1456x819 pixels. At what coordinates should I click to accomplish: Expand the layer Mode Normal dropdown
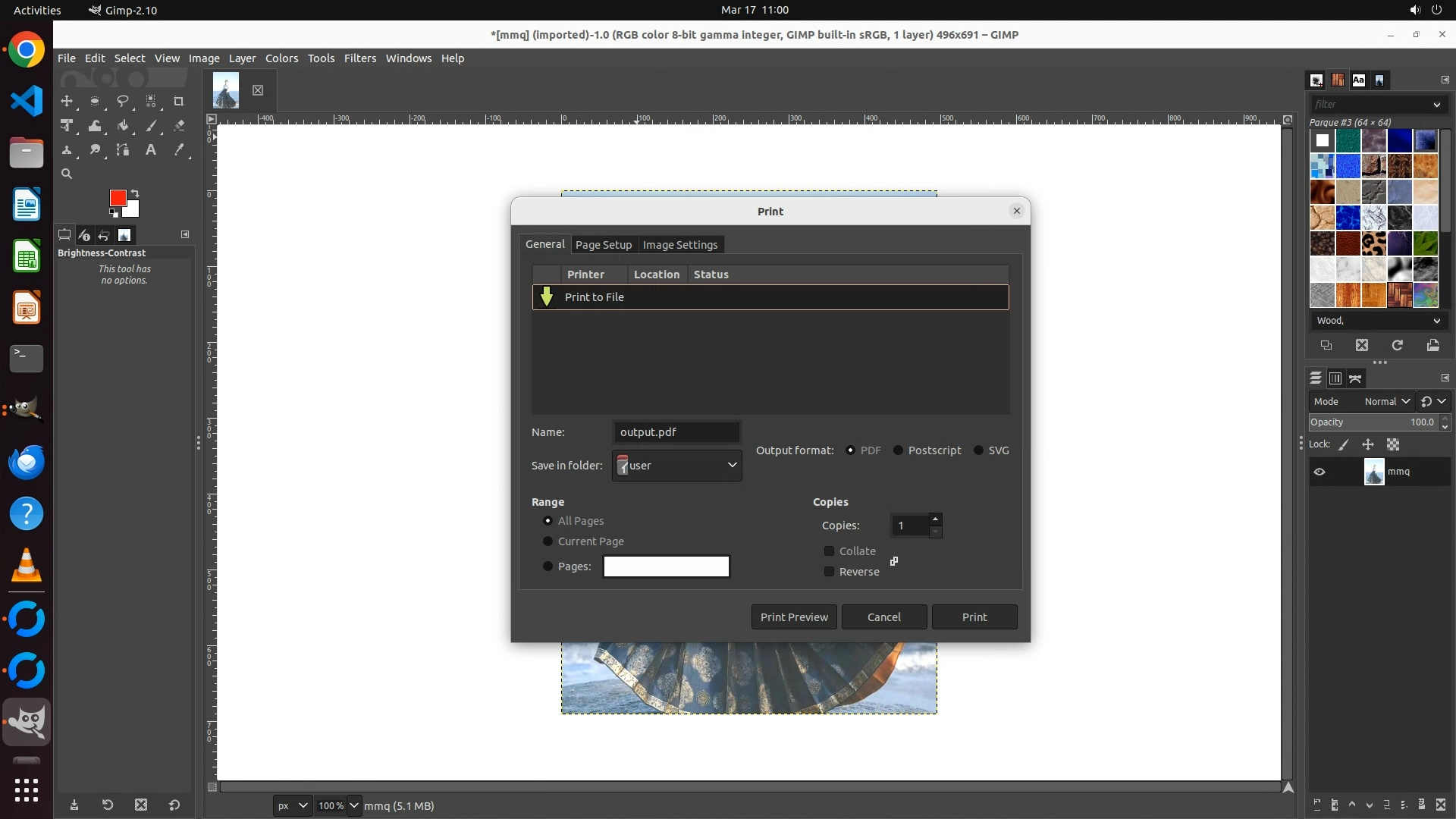pos(1386,401)
